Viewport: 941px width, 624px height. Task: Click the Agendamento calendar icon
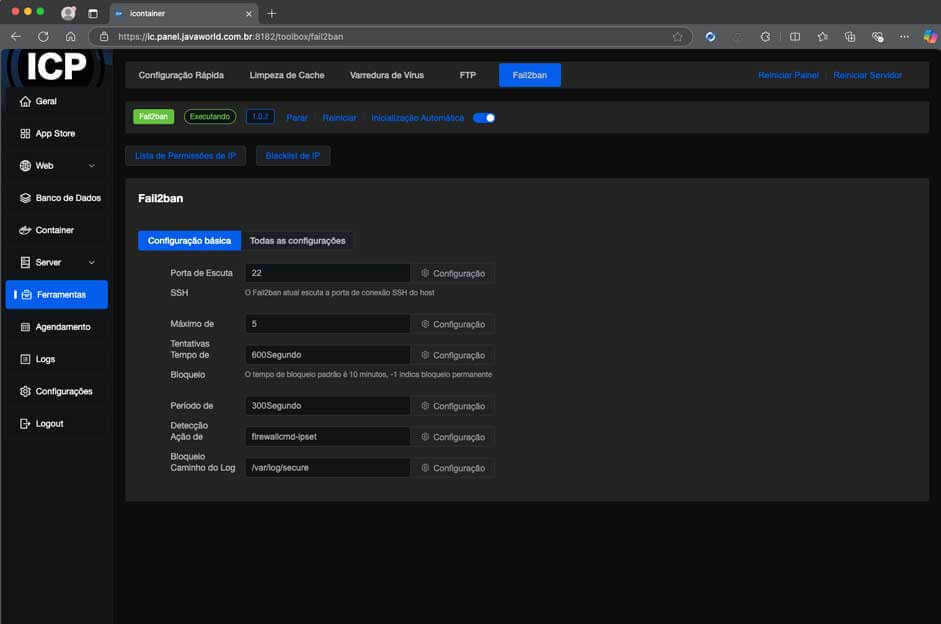point(25,327)
